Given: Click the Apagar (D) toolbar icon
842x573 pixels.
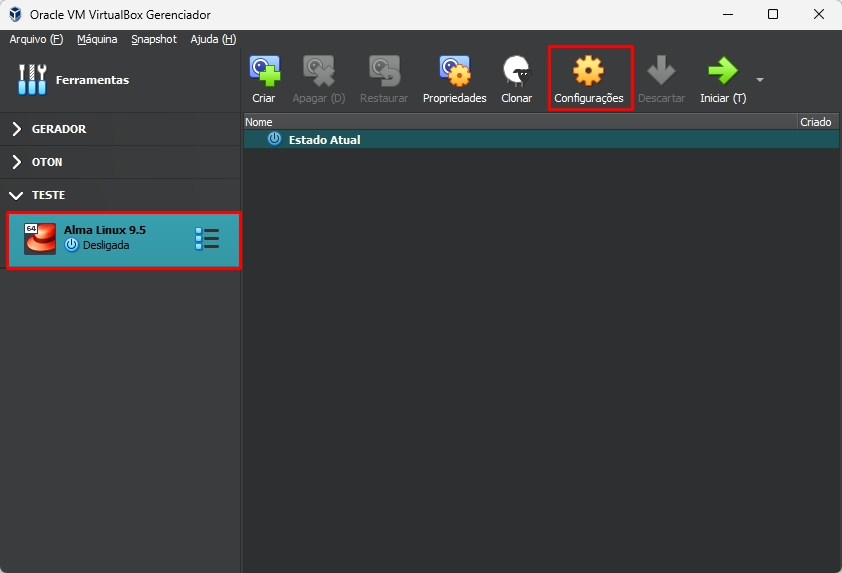Looking at the screenshot, I should tap(319, 71).
